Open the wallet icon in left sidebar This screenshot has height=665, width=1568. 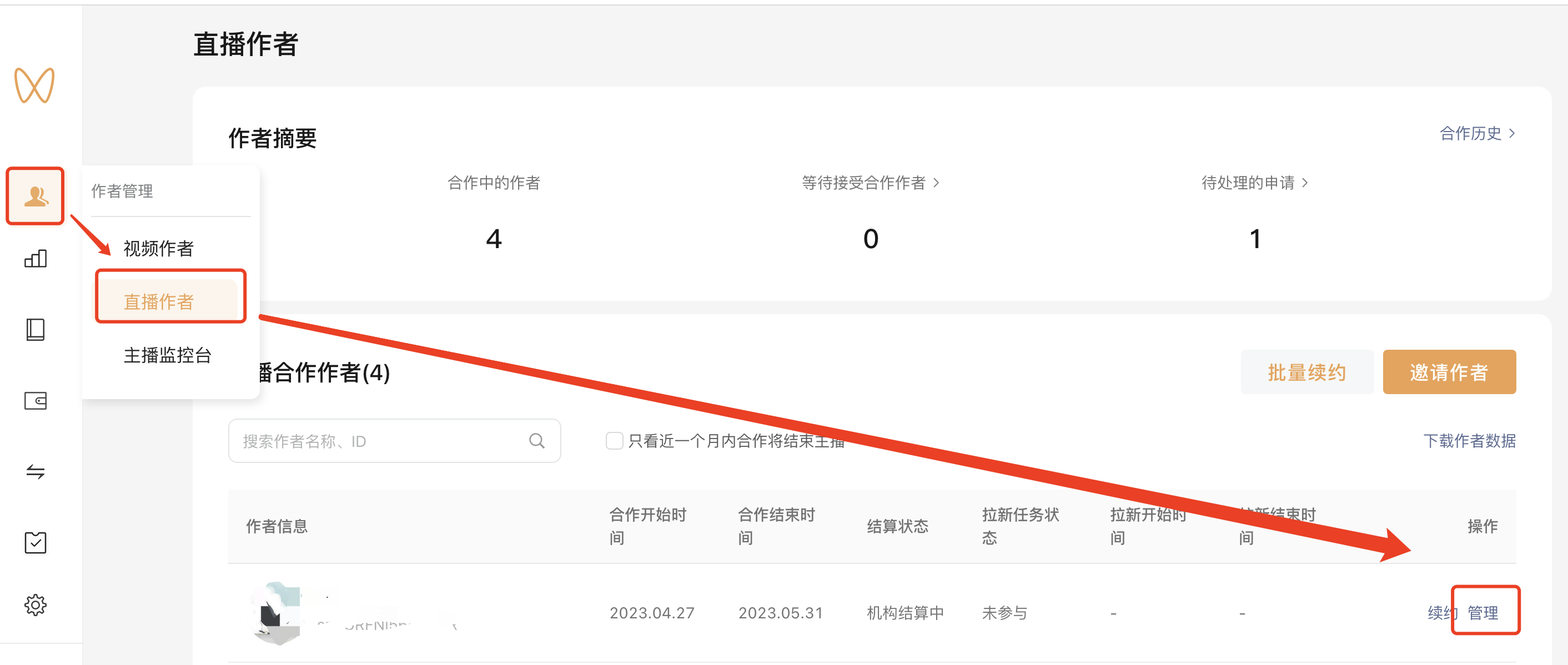coord(36,401)
